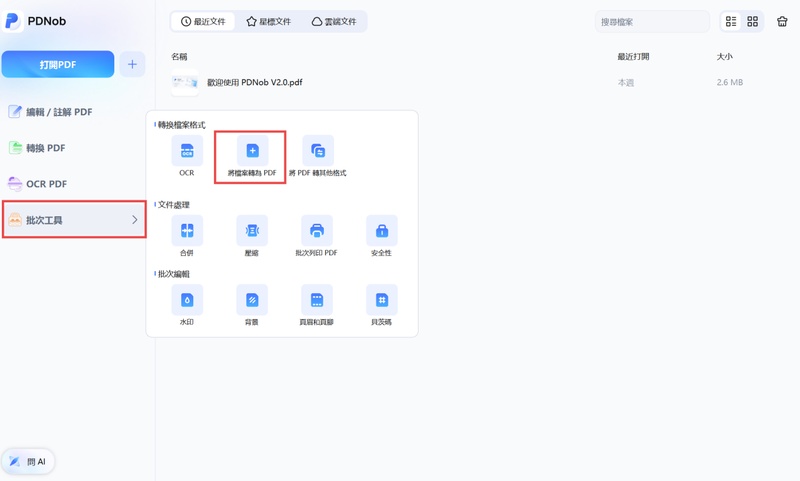Launch batch OCR tool icon
The image size is (800, 481).
(187, 151)
